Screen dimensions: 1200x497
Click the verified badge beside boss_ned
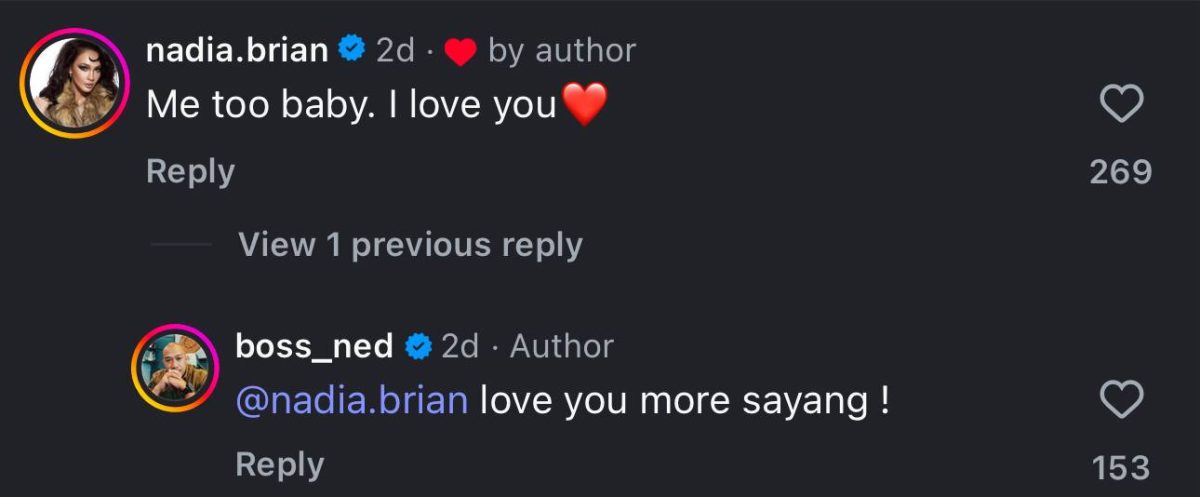coord(417,347)
